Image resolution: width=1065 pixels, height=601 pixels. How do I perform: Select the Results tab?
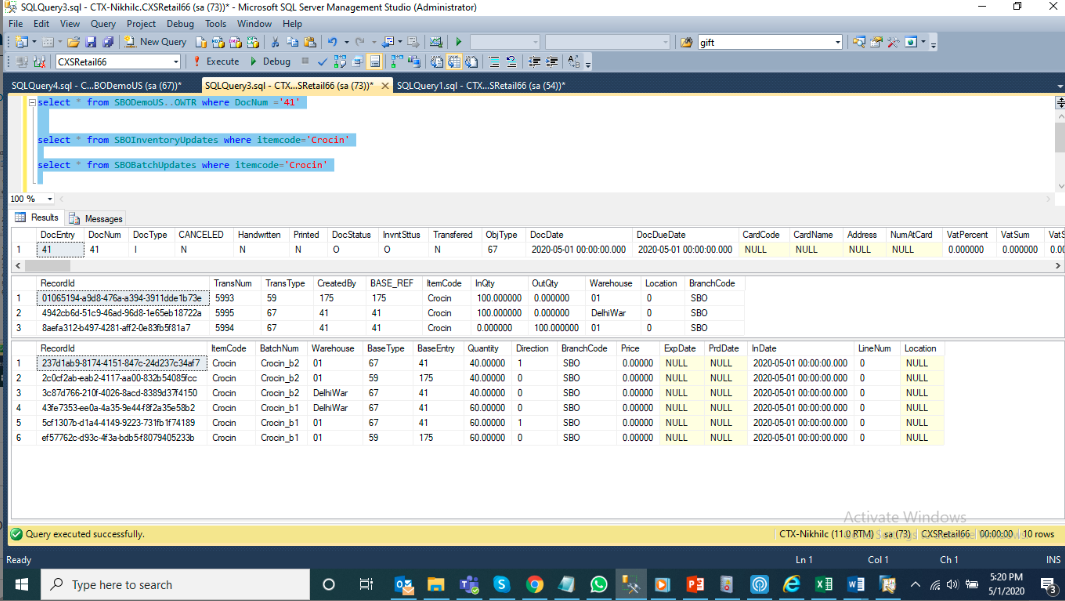click(x=37, y=217)
